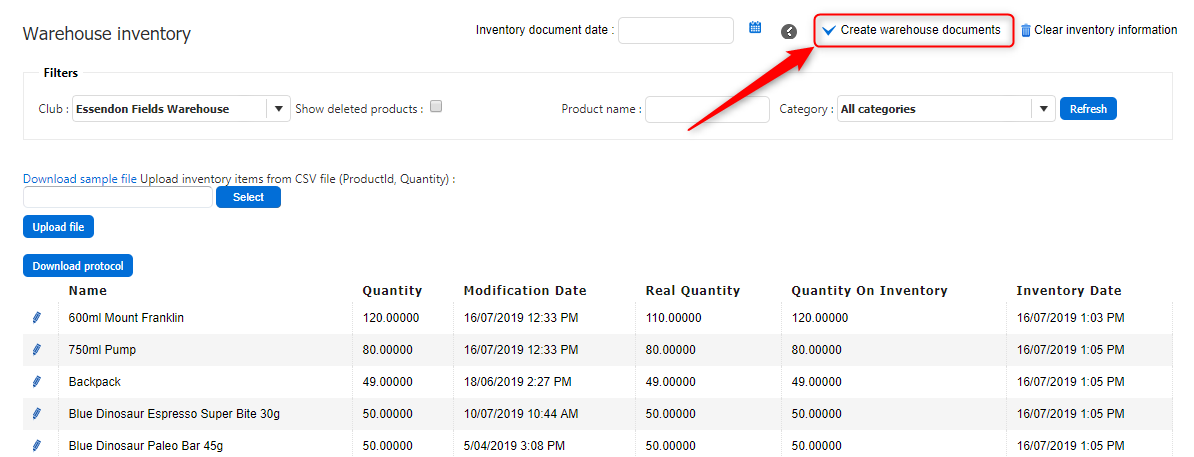
Task: Open the inventory document date calendar picker
Action: click(x=755, y=28)
